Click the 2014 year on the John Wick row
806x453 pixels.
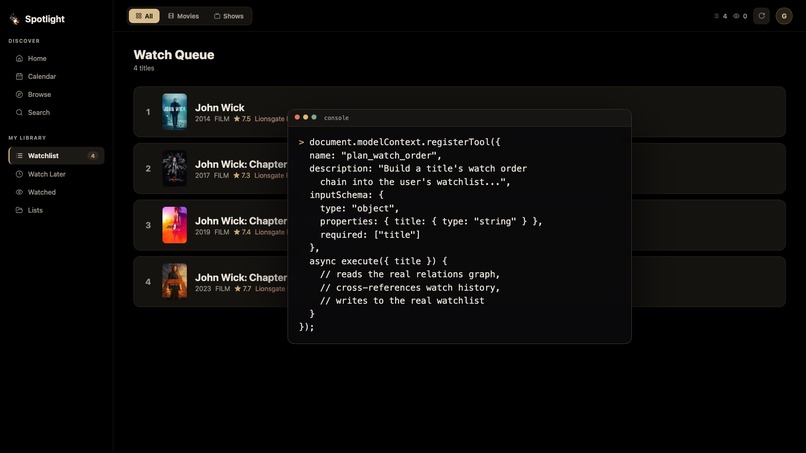pos(203,119)
